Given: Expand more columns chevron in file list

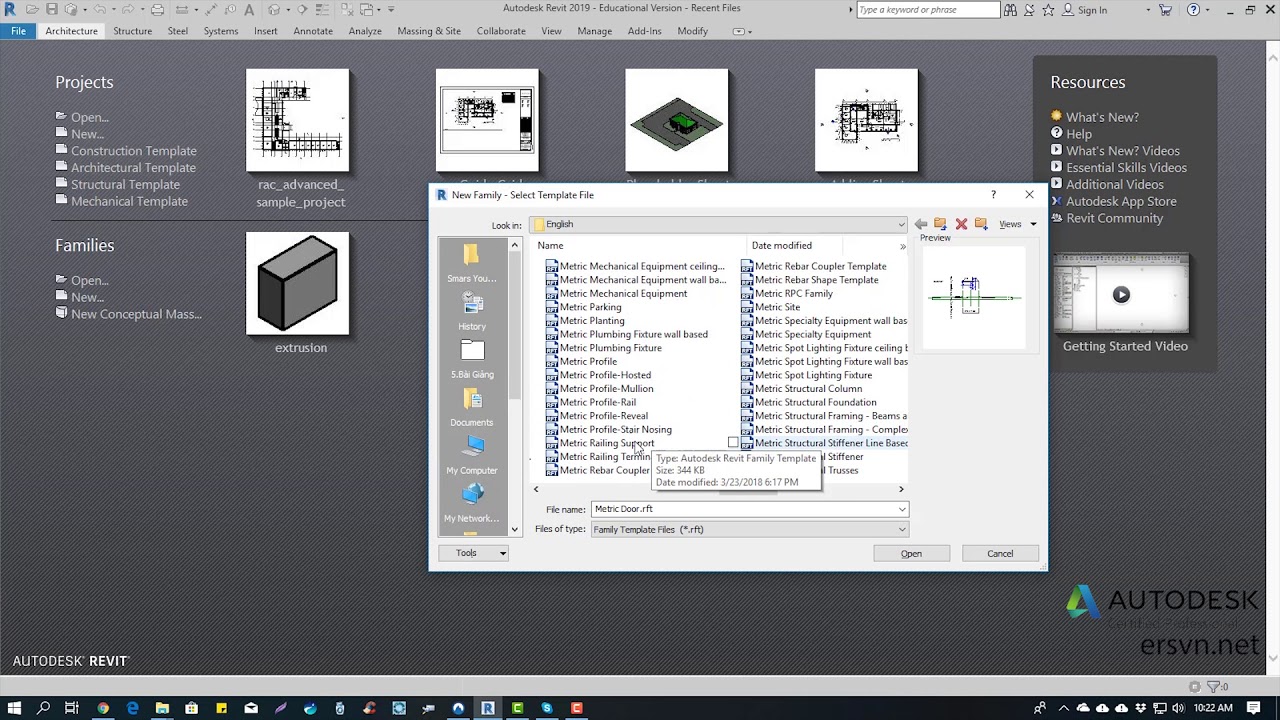Looking at the screenshot, I should pos(902,246).
